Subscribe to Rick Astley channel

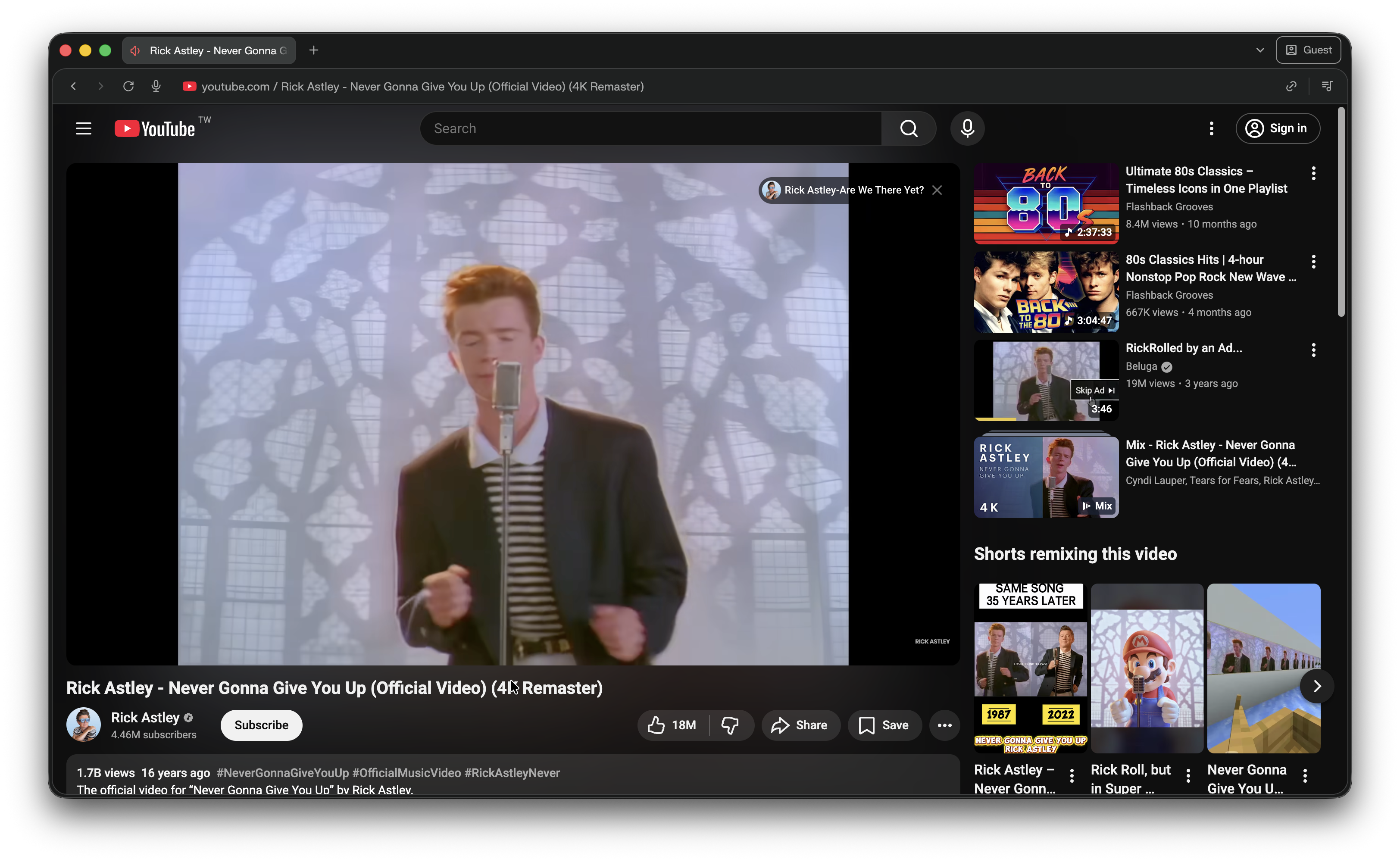261,725
